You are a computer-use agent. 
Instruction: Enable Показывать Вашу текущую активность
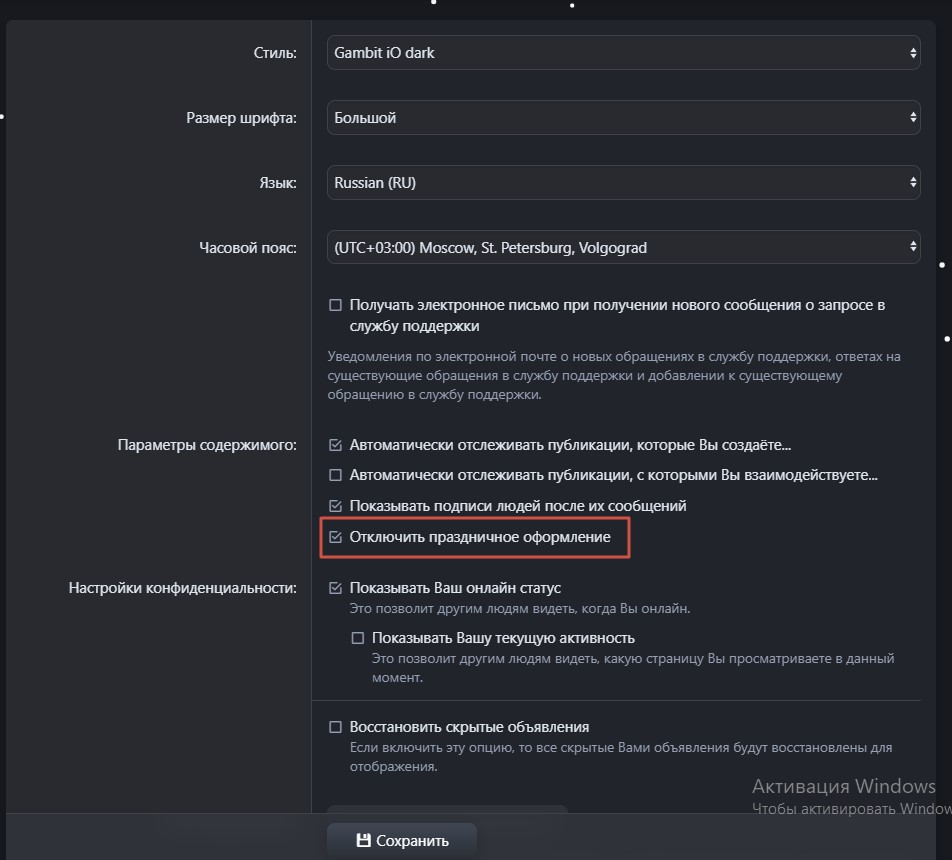(358, 638)
